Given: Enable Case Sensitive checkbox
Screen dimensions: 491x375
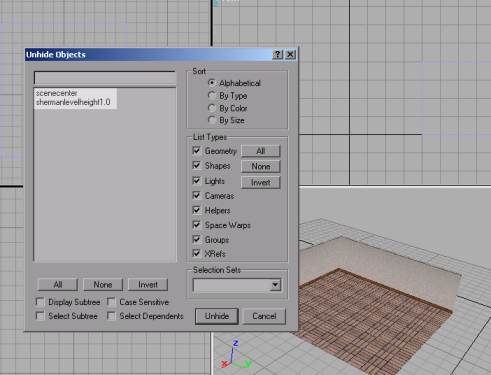Looking at the screenshot, I should pyautogui.click(x=111, y=302).
